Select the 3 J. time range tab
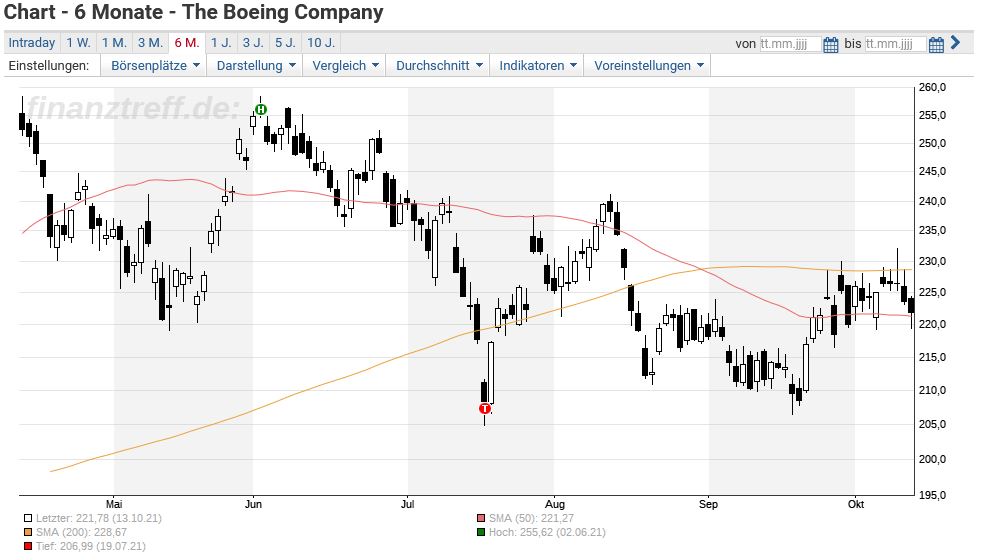The height and width of the screenshot is (560, 981). click(253, 43)
